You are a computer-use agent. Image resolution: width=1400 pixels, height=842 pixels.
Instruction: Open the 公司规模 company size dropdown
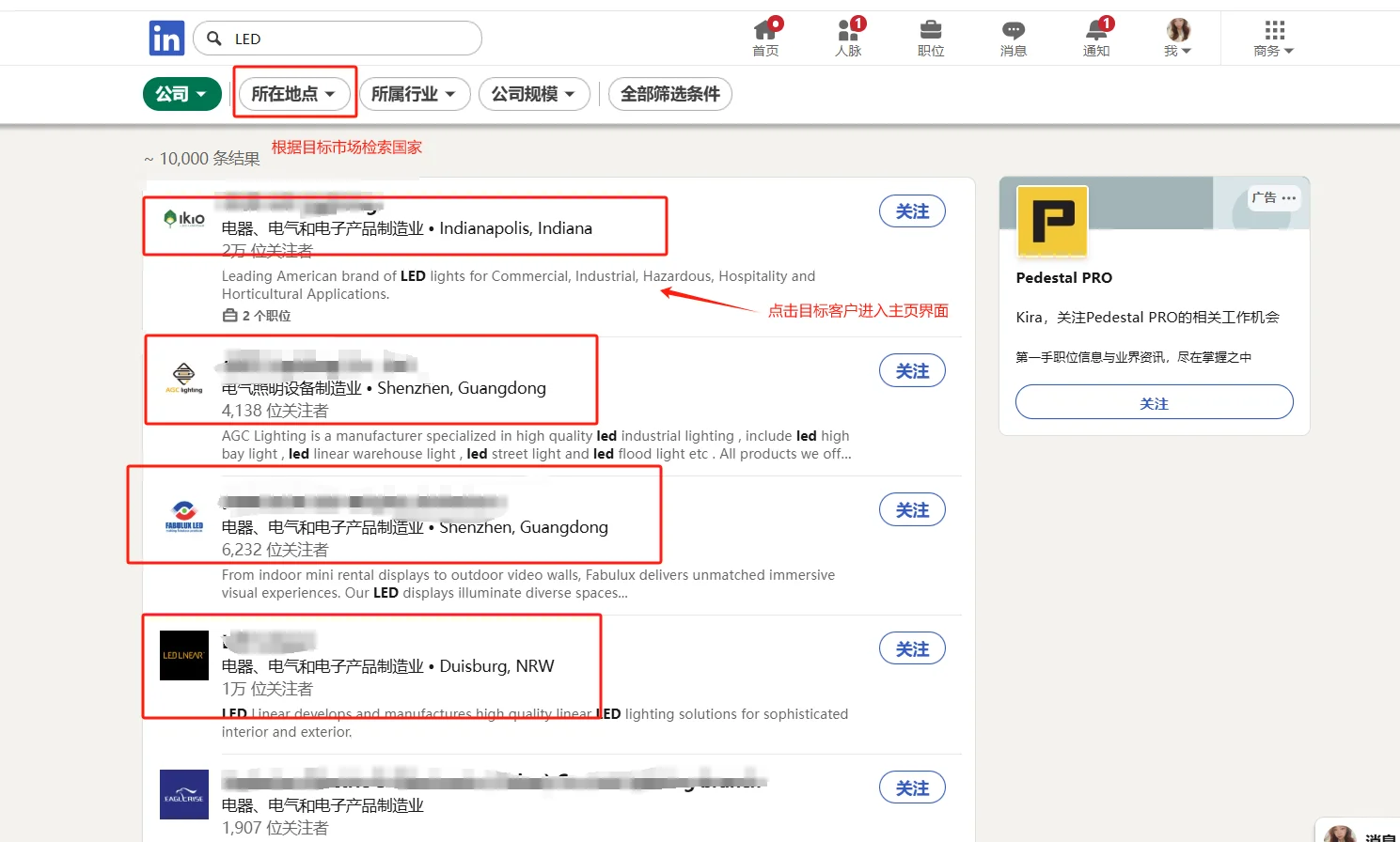534,94
